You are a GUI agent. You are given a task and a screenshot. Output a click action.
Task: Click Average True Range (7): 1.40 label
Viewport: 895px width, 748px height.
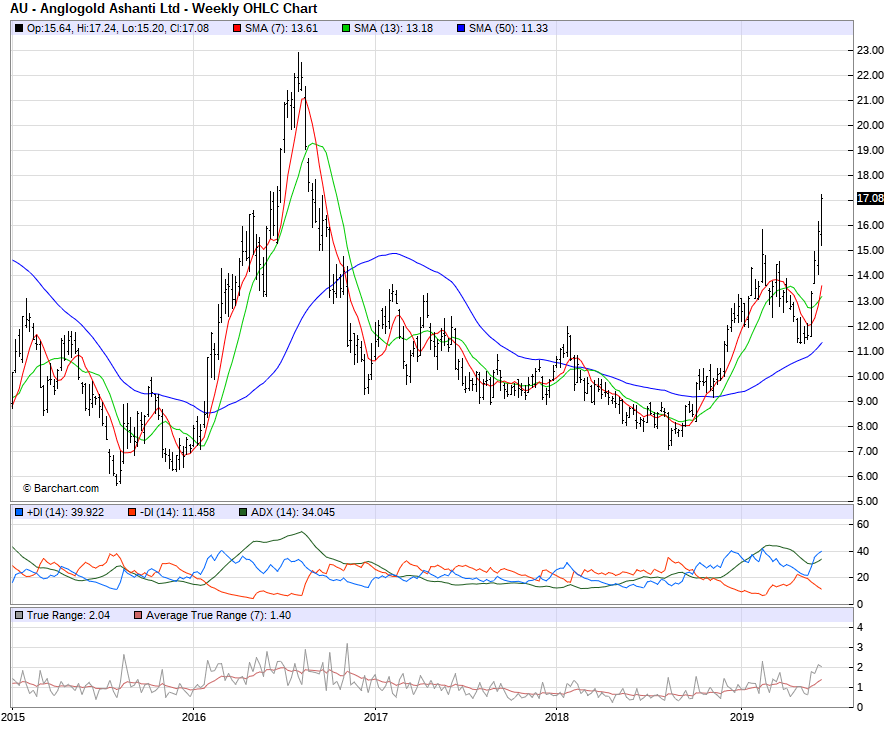pos(219,615)
